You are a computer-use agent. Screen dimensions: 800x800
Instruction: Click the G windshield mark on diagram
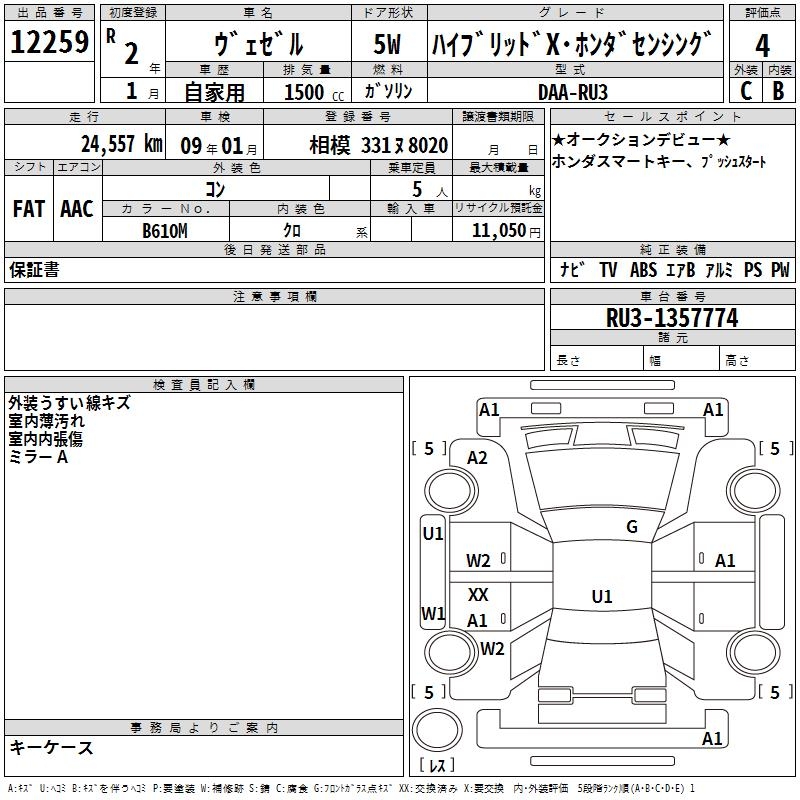(x=632, y=526)
